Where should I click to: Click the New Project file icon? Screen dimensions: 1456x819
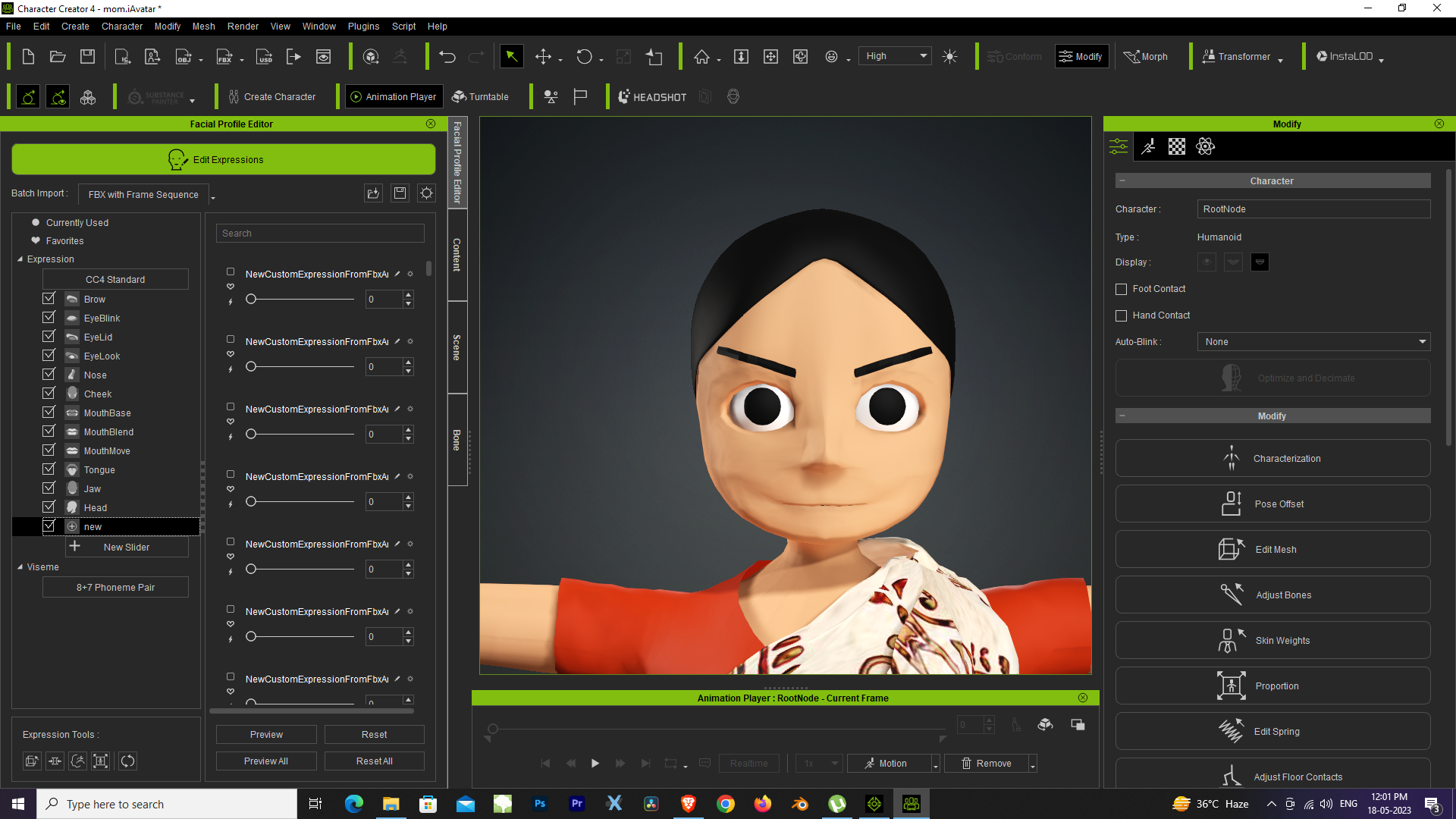28,57
